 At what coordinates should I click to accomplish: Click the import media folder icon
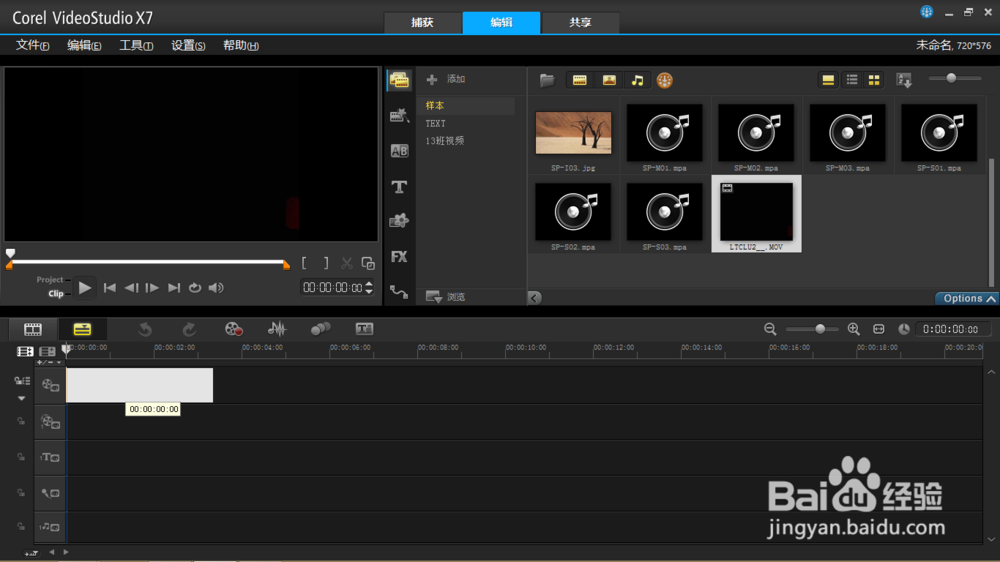tap(547, 80)
